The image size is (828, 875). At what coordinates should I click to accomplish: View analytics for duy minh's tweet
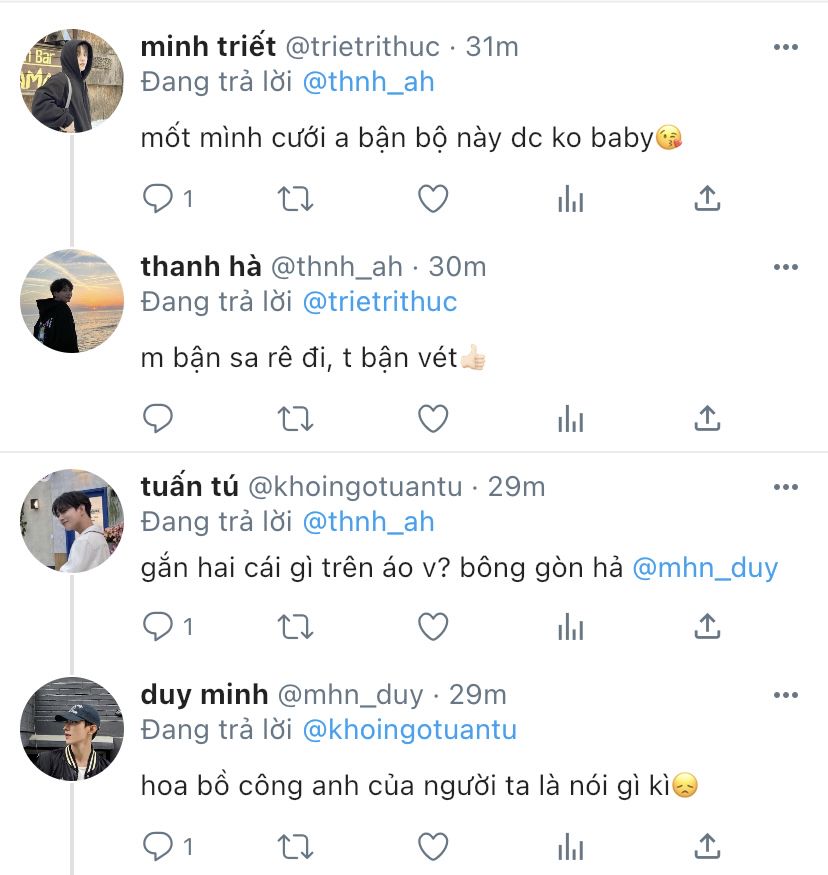[x=570, y=846]
